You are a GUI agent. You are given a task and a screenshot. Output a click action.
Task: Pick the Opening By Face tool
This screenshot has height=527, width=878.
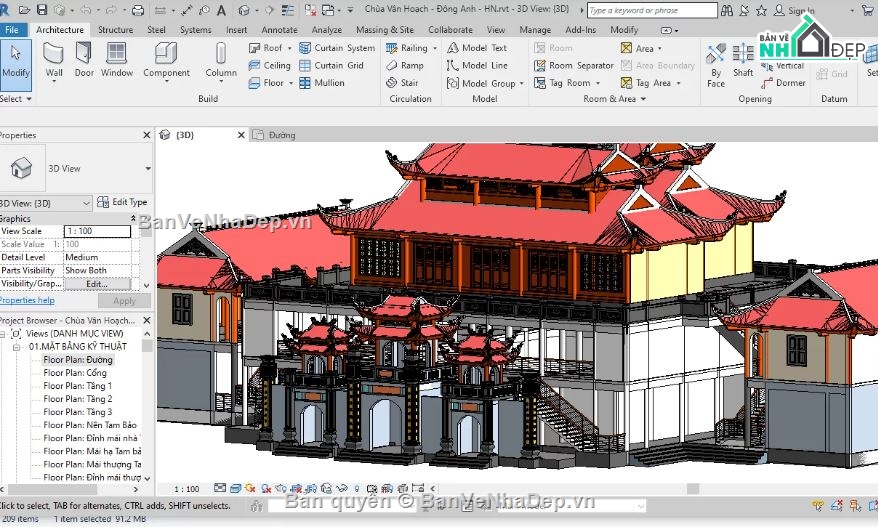click(716, 61)
